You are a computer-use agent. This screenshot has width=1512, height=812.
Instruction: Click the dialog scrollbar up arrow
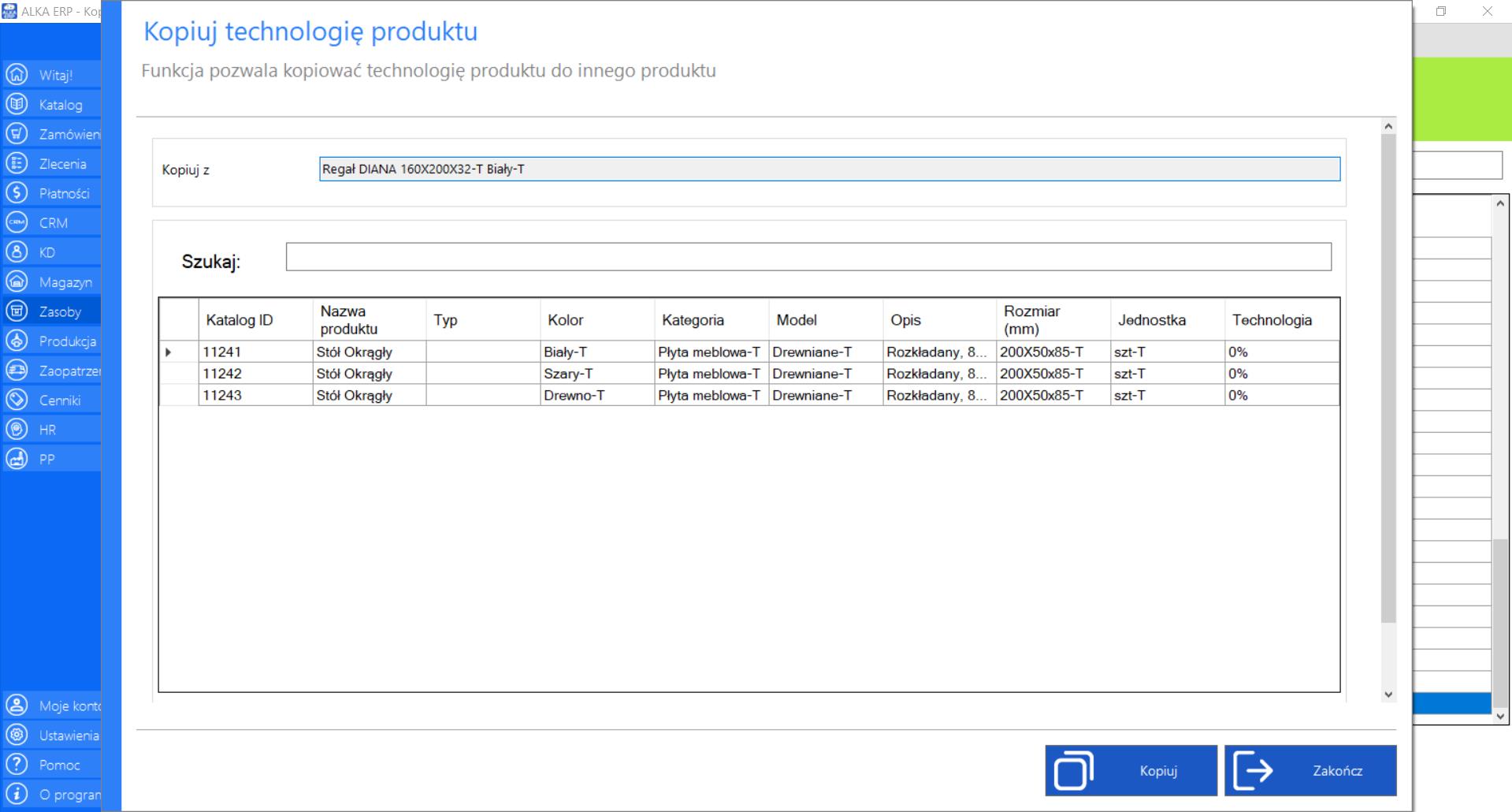1388,126
